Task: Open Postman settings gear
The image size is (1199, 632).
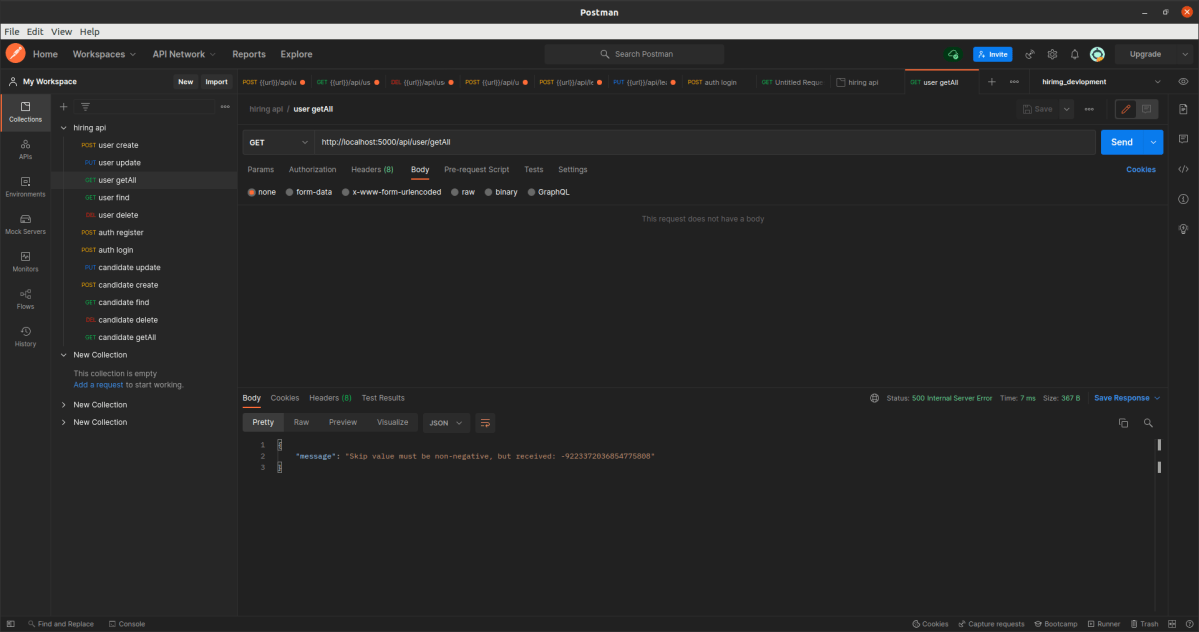Action: 1052,54
